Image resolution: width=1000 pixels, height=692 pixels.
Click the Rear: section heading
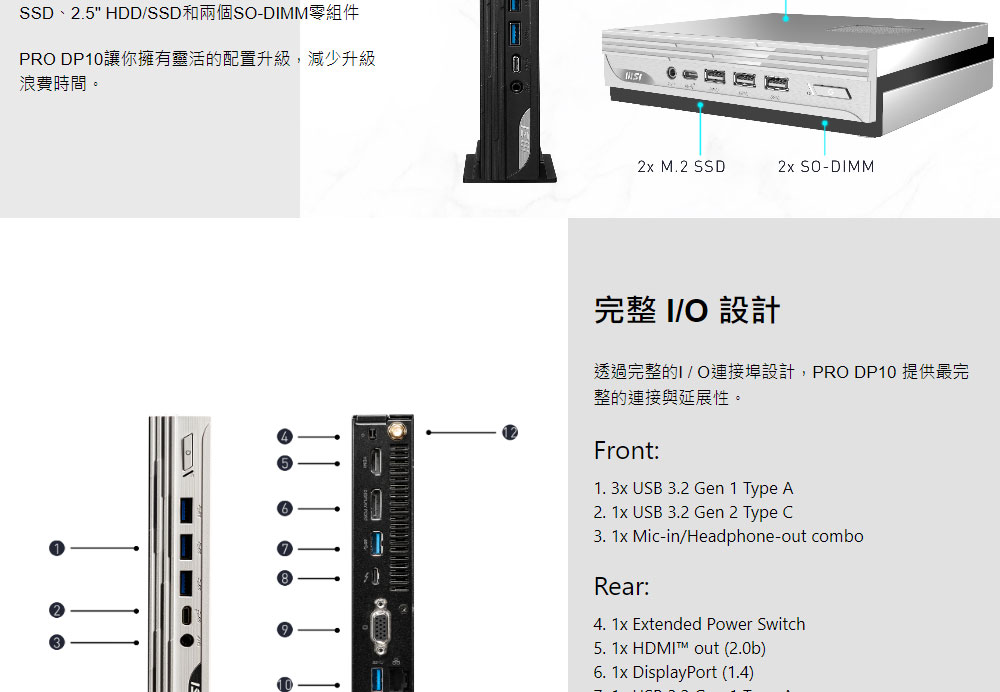tap(621, 587)
